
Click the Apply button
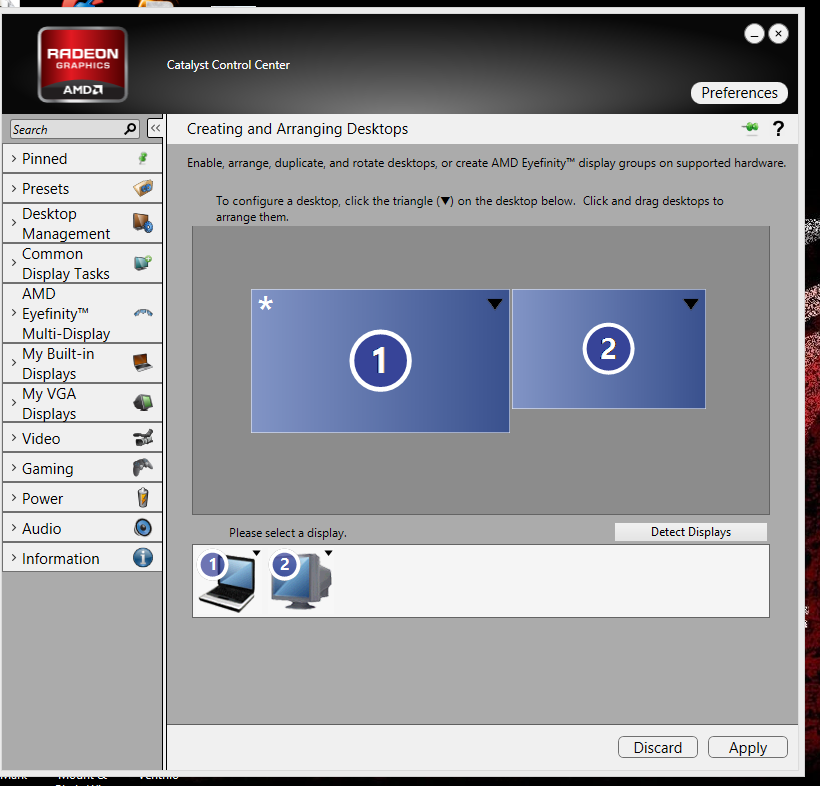(x=748, y=747)
